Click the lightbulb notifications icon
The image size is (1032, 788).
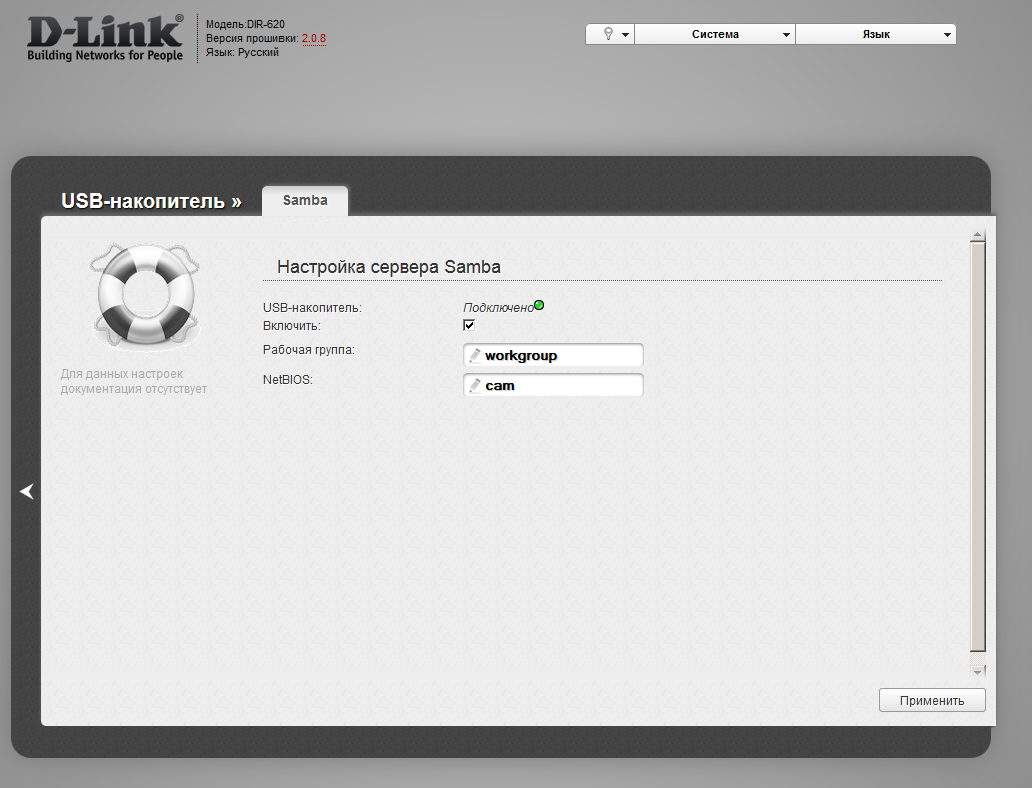coord(607,34)
